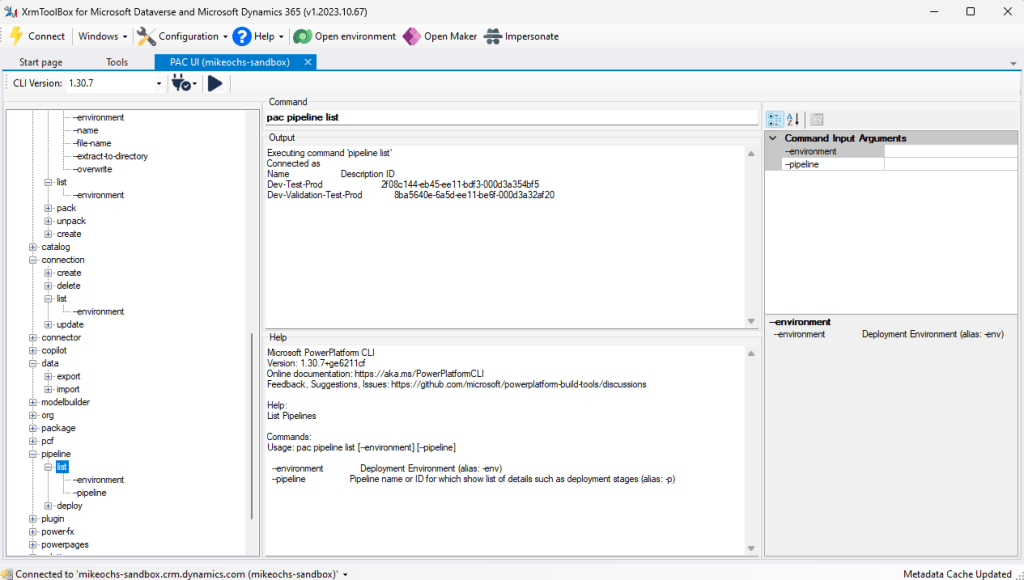Select the highlighted list item under pipeline

[62, 467]
